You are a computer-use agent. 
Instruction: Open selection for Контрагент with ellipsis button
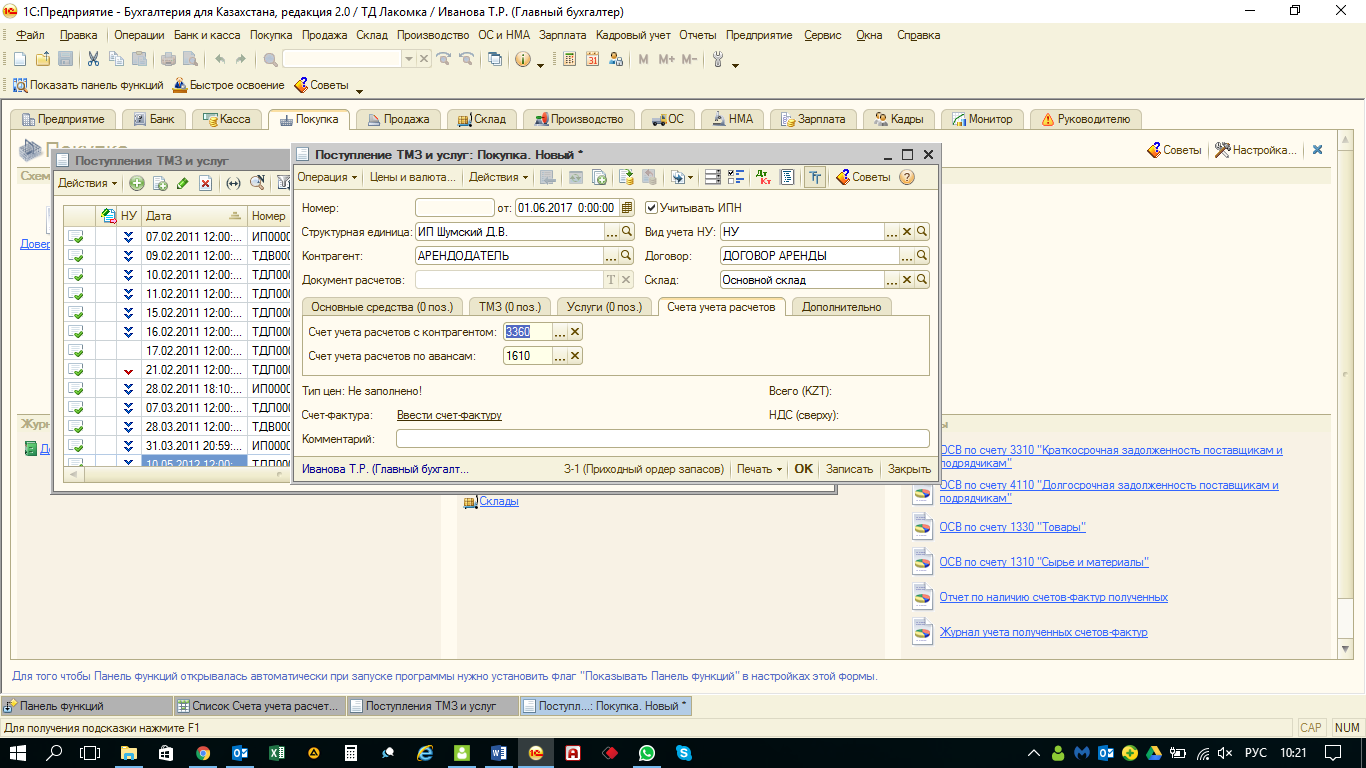pos(612,256)
